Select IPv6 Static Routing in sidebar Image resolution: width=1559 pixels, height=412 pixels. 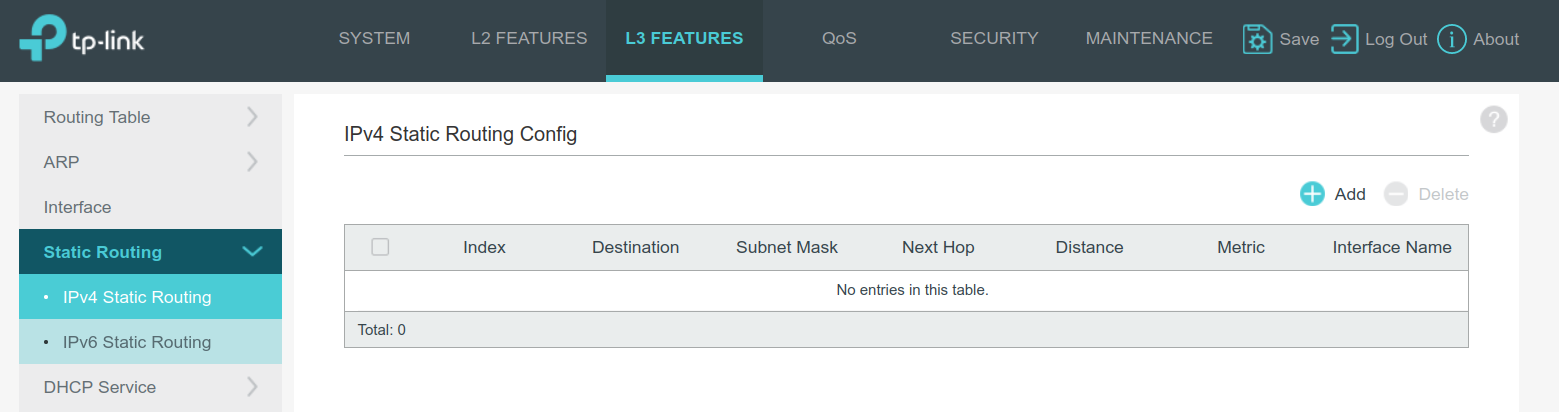click(137, 342)
